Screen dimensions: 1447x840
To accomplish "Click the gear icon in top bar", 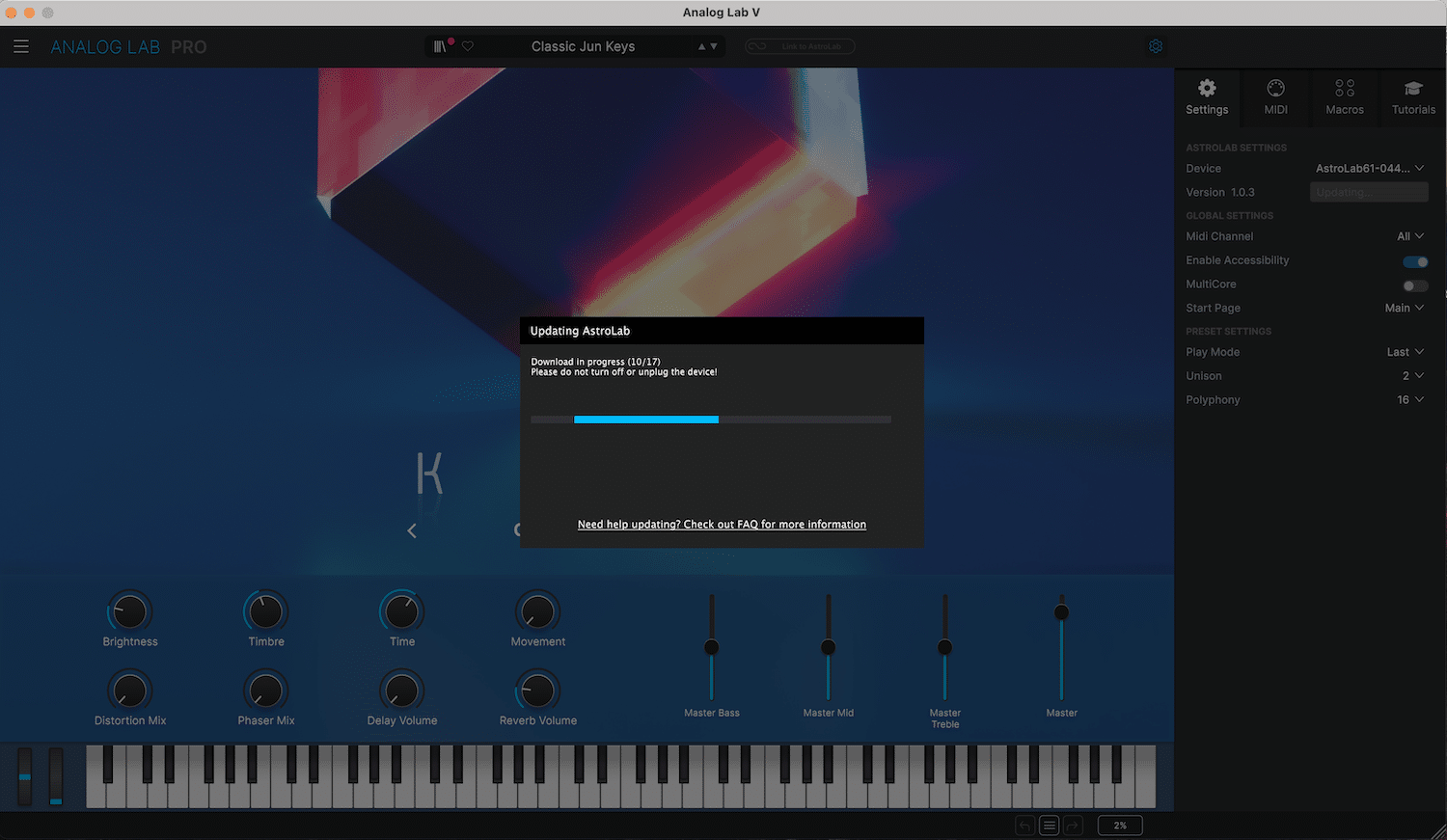I will coord(1156,46).
